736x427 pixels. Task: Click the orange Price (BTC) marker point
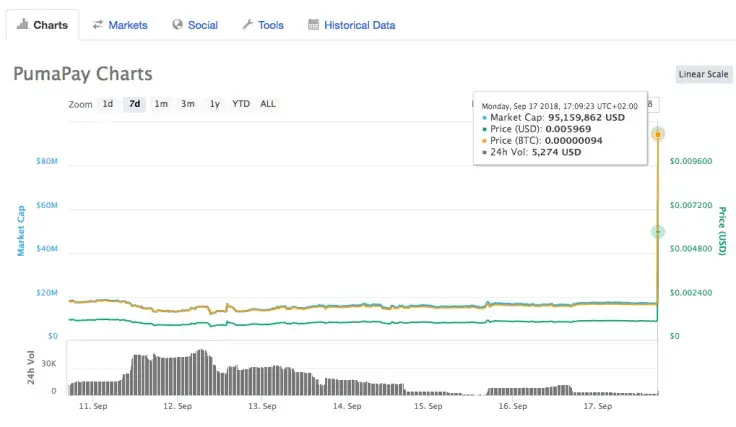[657, 133]
